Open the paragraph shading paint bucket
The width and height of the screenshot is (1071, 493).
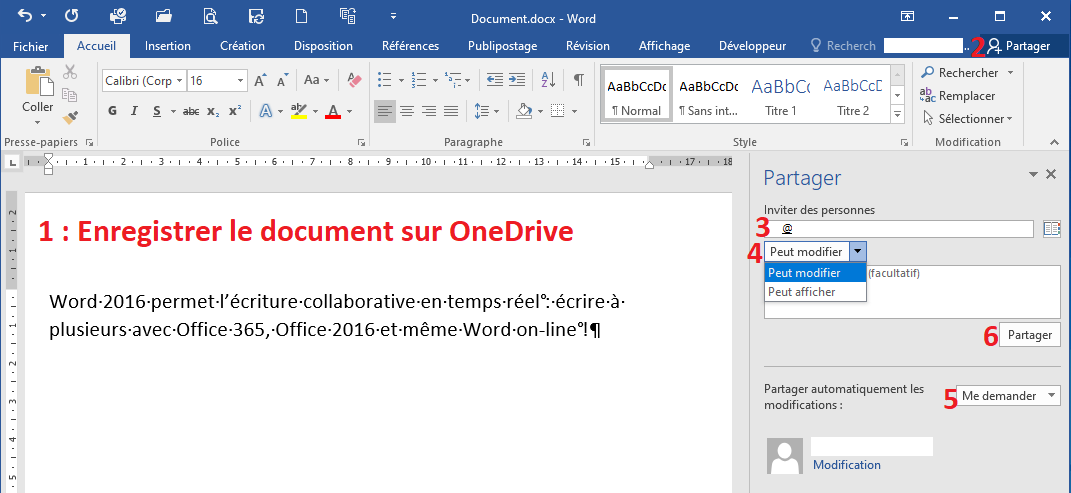point(524,111)
